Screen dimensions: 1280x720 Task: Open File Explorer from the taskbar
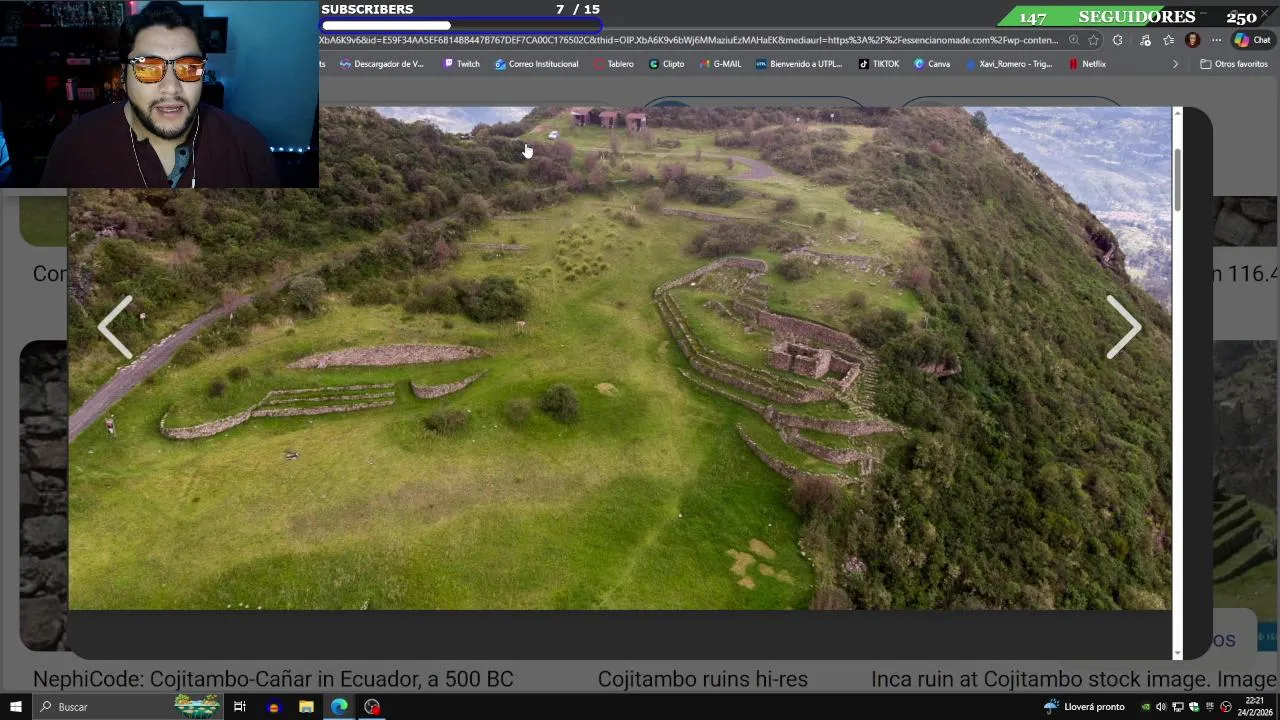click(x=306, y=707)
